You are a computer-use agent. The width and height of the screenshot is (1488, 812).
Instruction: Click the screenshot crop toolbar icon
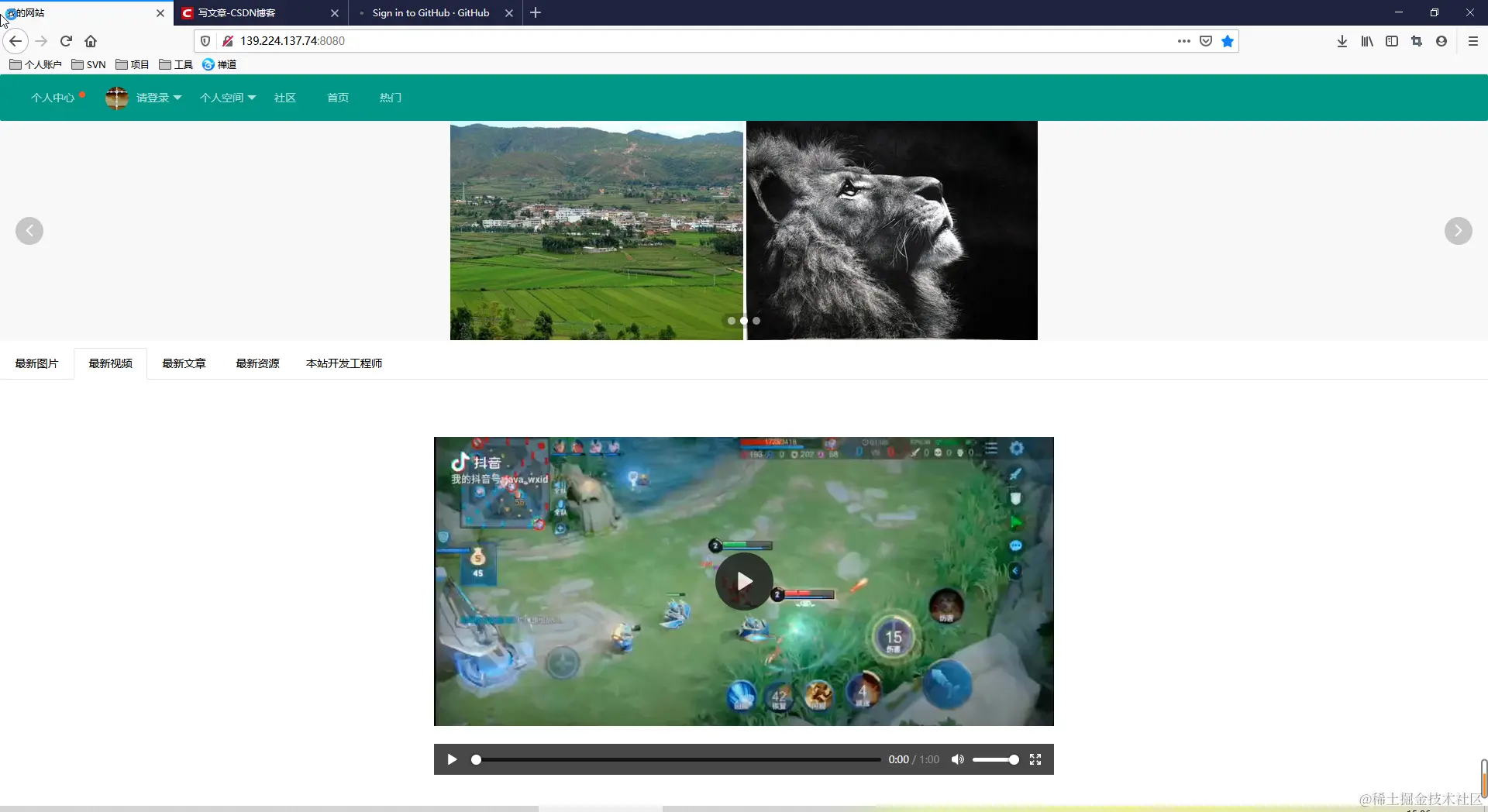tap(1417, 41)
